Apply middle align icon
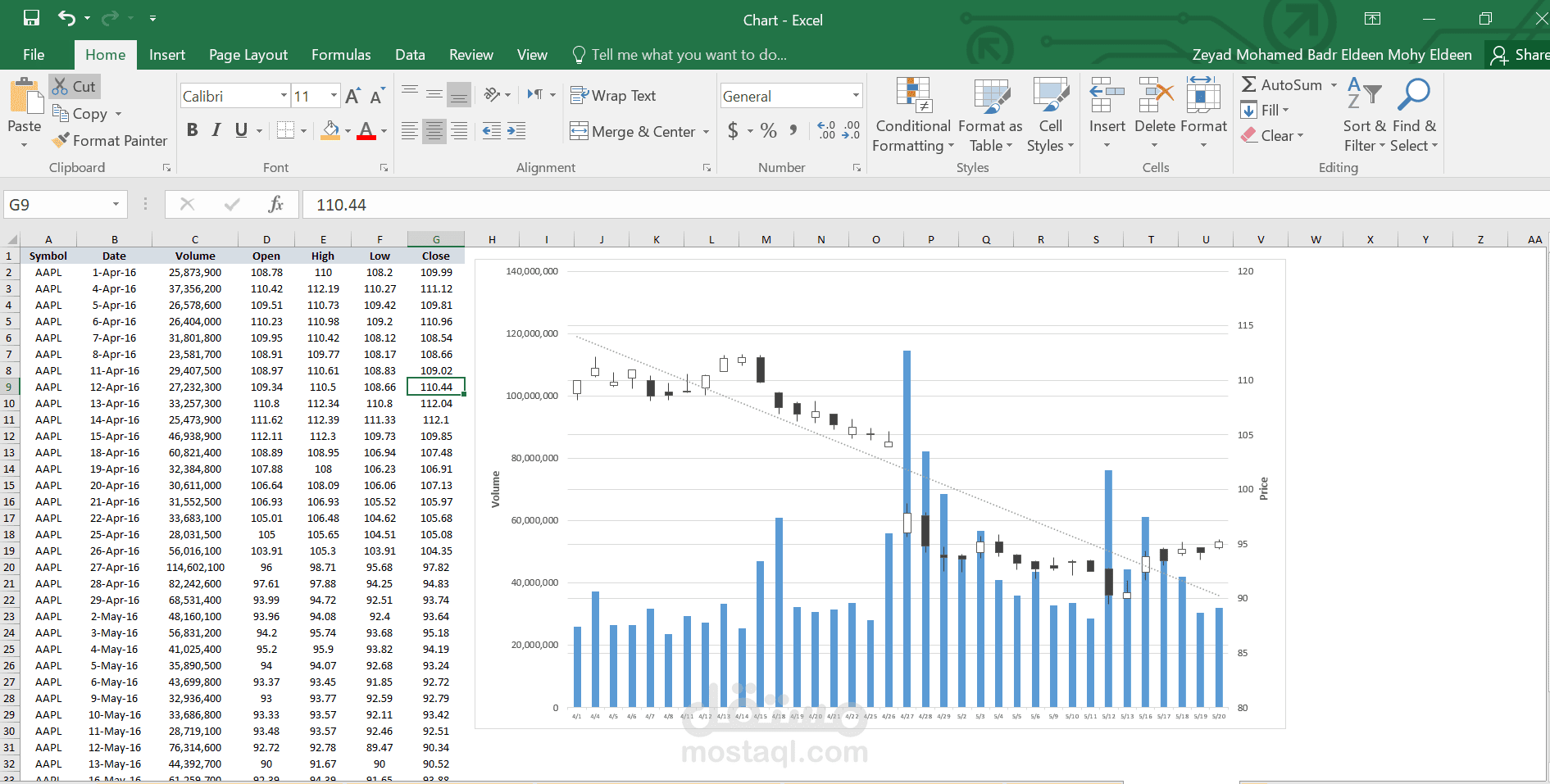Image resolution: width=1550 pixels, height=784 pixels. pos(434,95)
